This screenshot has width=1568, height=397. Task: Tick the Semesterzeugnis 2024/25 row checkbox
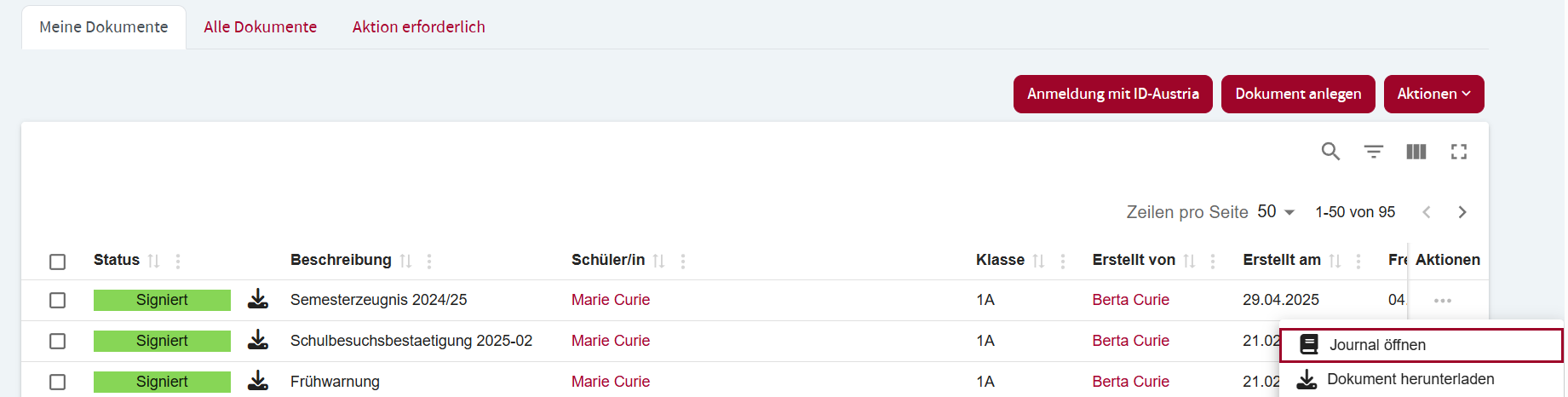click(x=57, y=300)
